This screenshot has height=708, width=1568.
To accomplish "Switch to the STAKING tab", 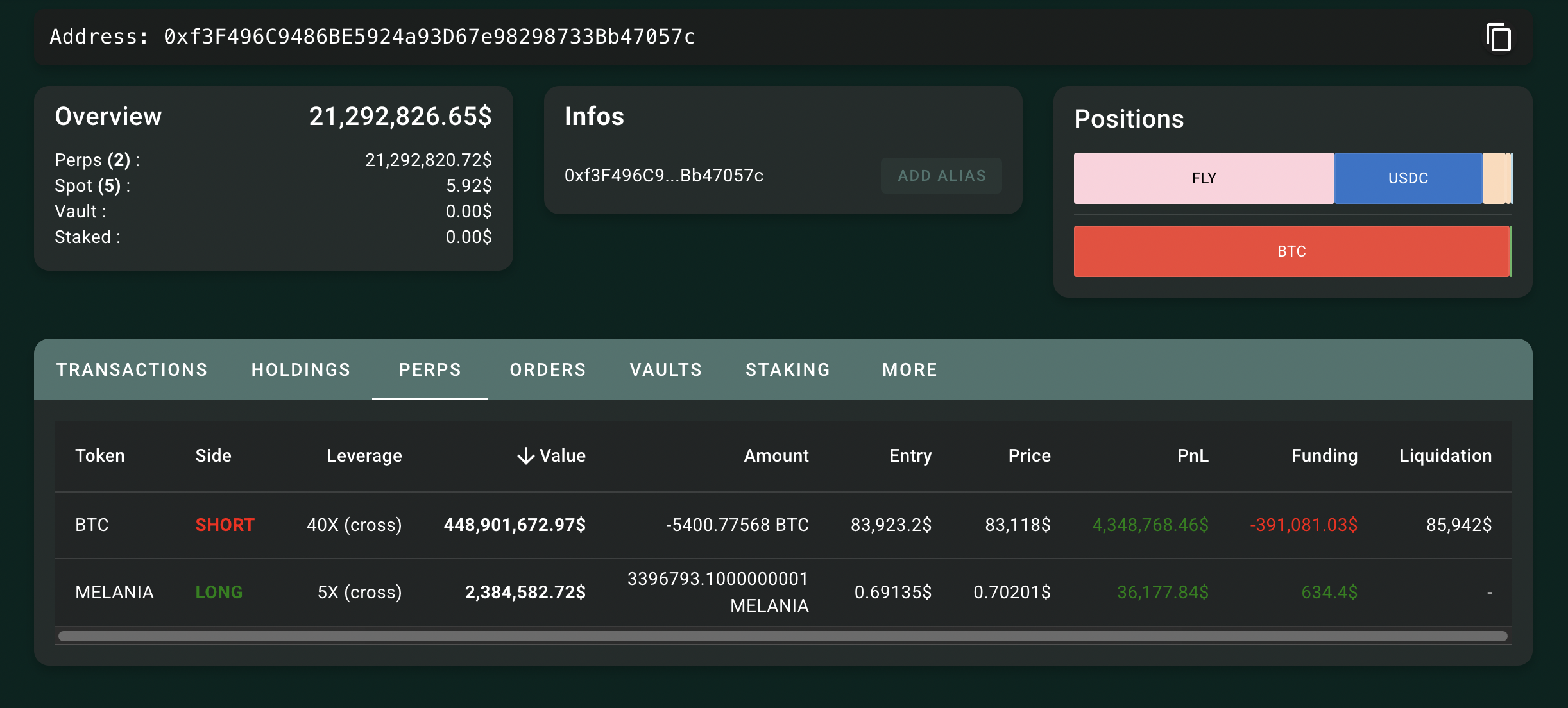I will pos(788,369).
